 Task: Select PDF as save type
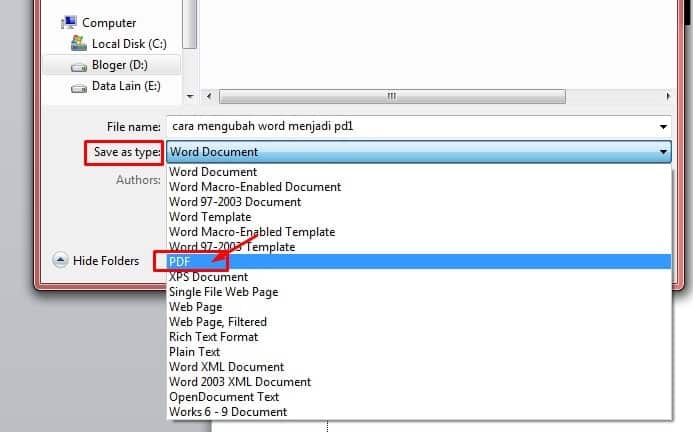(419, 262)
